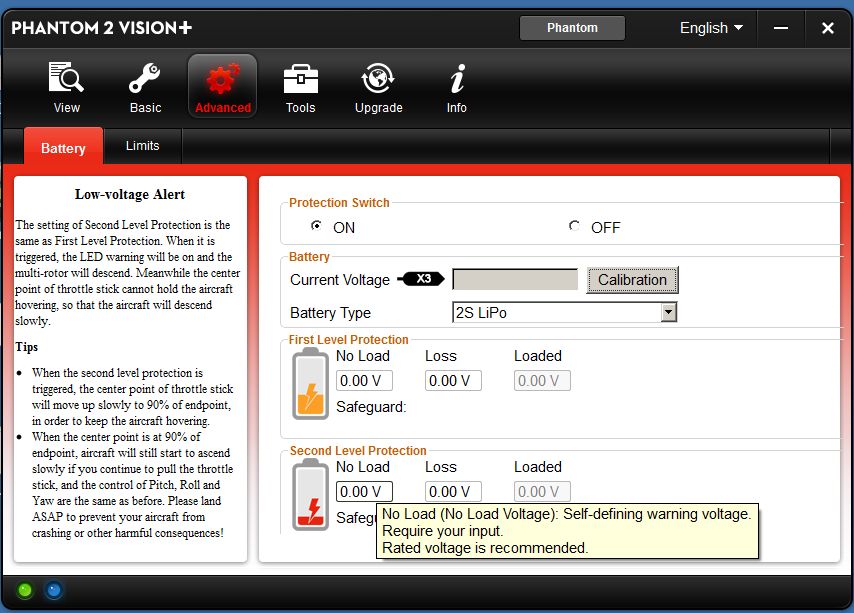Edit Second Level No Load voltage field

[x=364, y=492]
